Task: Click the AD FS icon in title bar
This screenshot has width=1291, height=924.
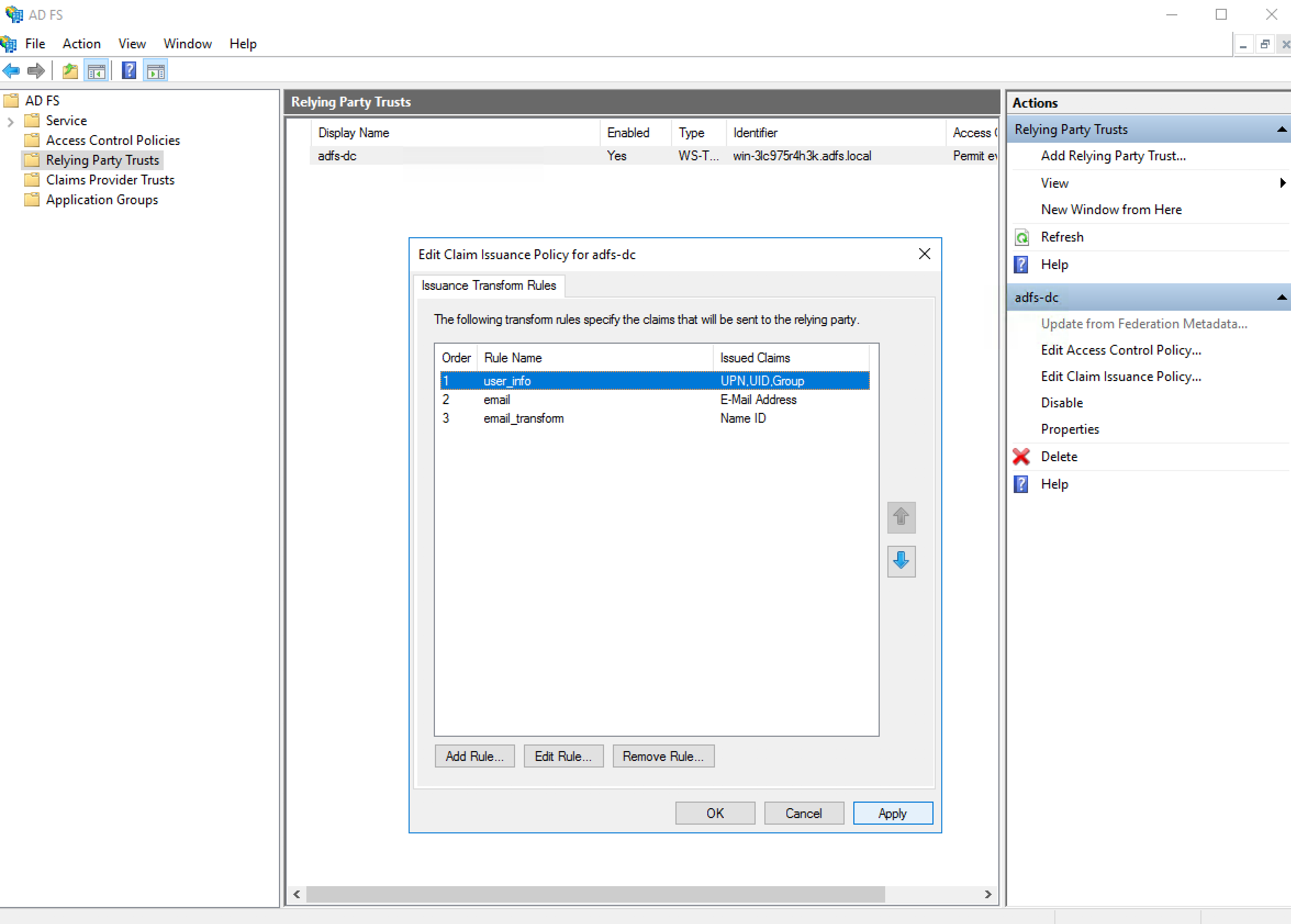Action: (x=13, y=14)
